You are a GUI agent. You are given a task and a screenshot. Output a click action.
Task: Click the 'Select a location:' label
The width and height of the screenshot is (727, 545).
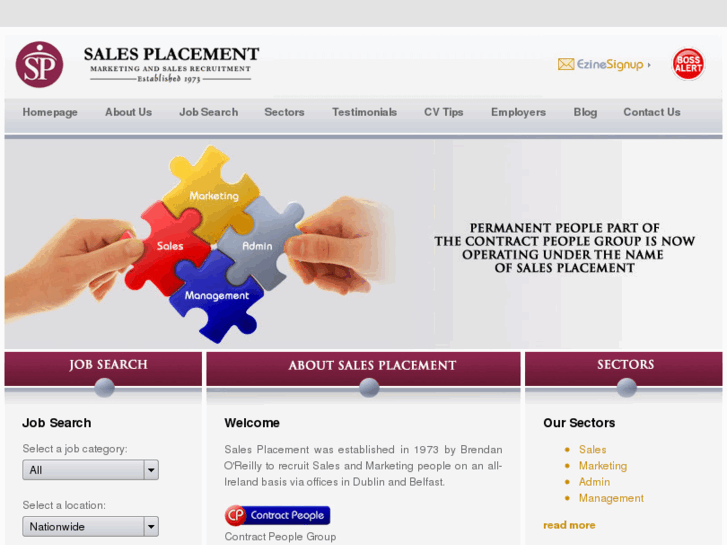[64, 505]
